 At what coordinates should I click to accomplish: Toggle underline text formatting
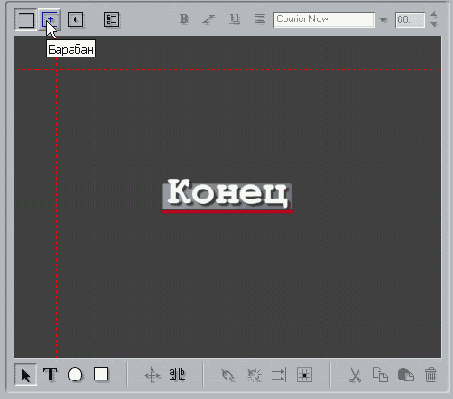click(x=234, y=19)
